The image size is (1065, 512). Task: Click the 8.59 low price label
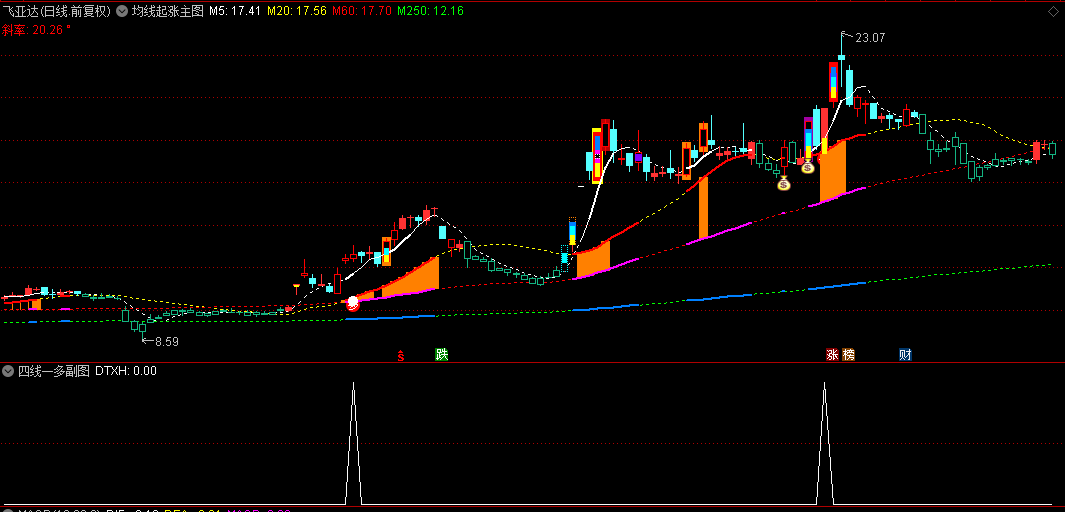click(166, 342)
